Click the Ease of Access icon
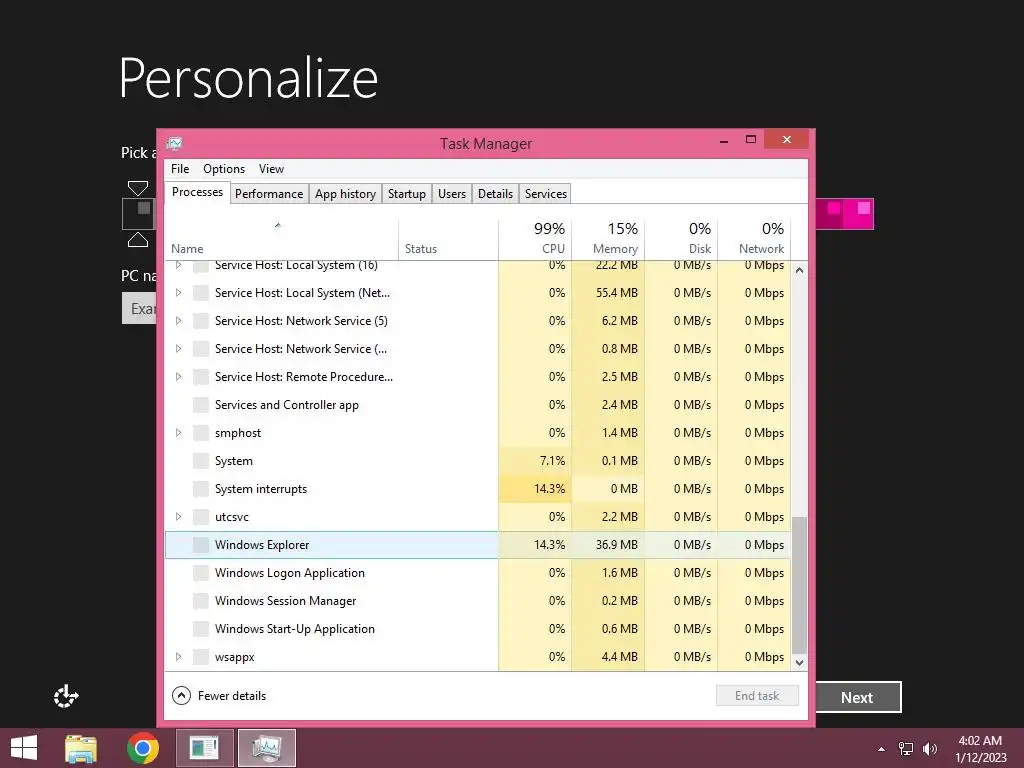The width and height of the screenshot is (1024, 768). [x=66, y=696]
